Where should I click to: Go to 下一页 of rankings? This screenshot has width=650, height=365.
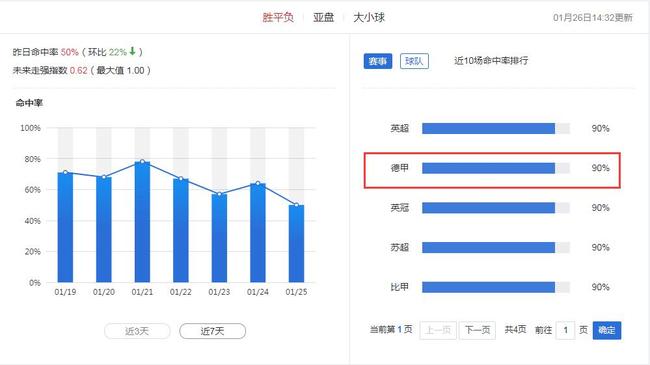pyautogui.click(x=477, y=330)
